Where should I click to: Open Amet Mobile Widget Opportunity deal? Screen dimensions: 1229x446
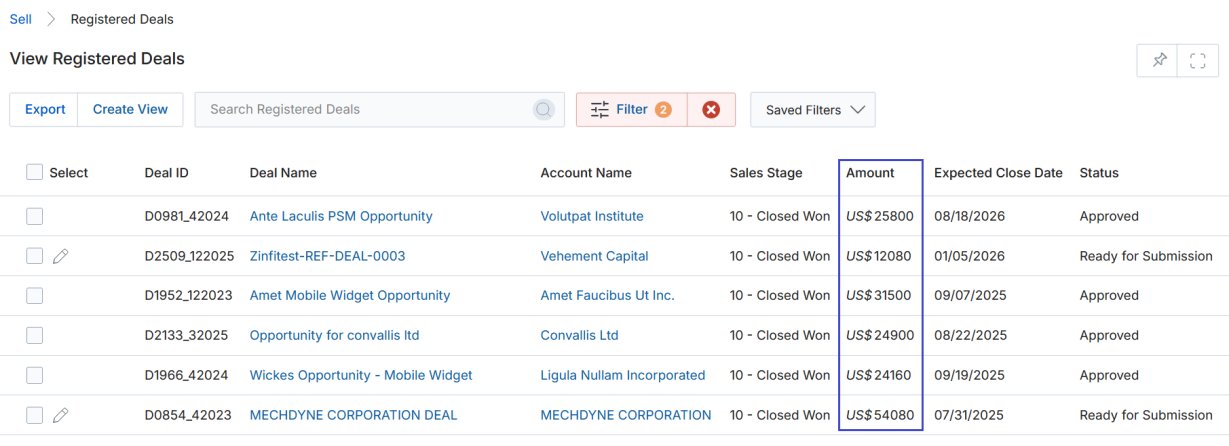350,295
